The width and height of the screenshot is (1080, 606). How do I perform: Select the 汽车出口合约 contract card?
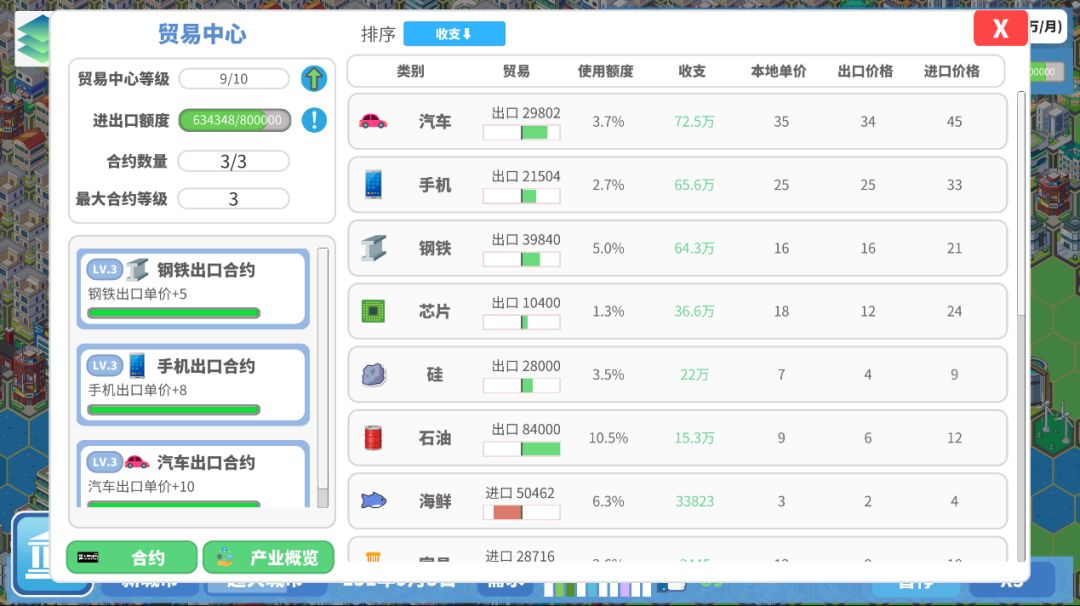pyautogui.click(x=193, y=474)
